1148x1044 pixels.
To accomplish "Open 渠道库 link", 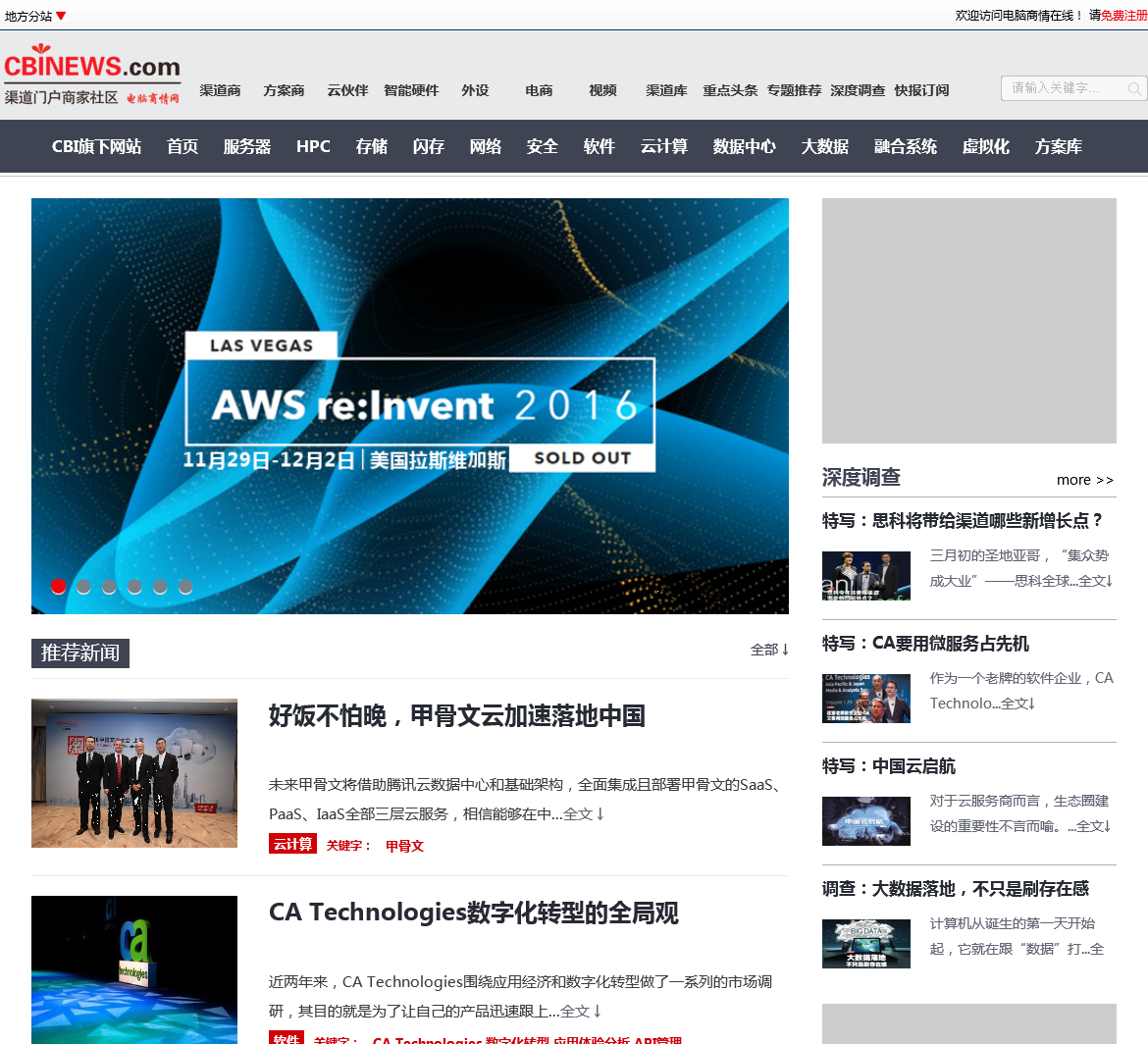I will tap(666, 90).
